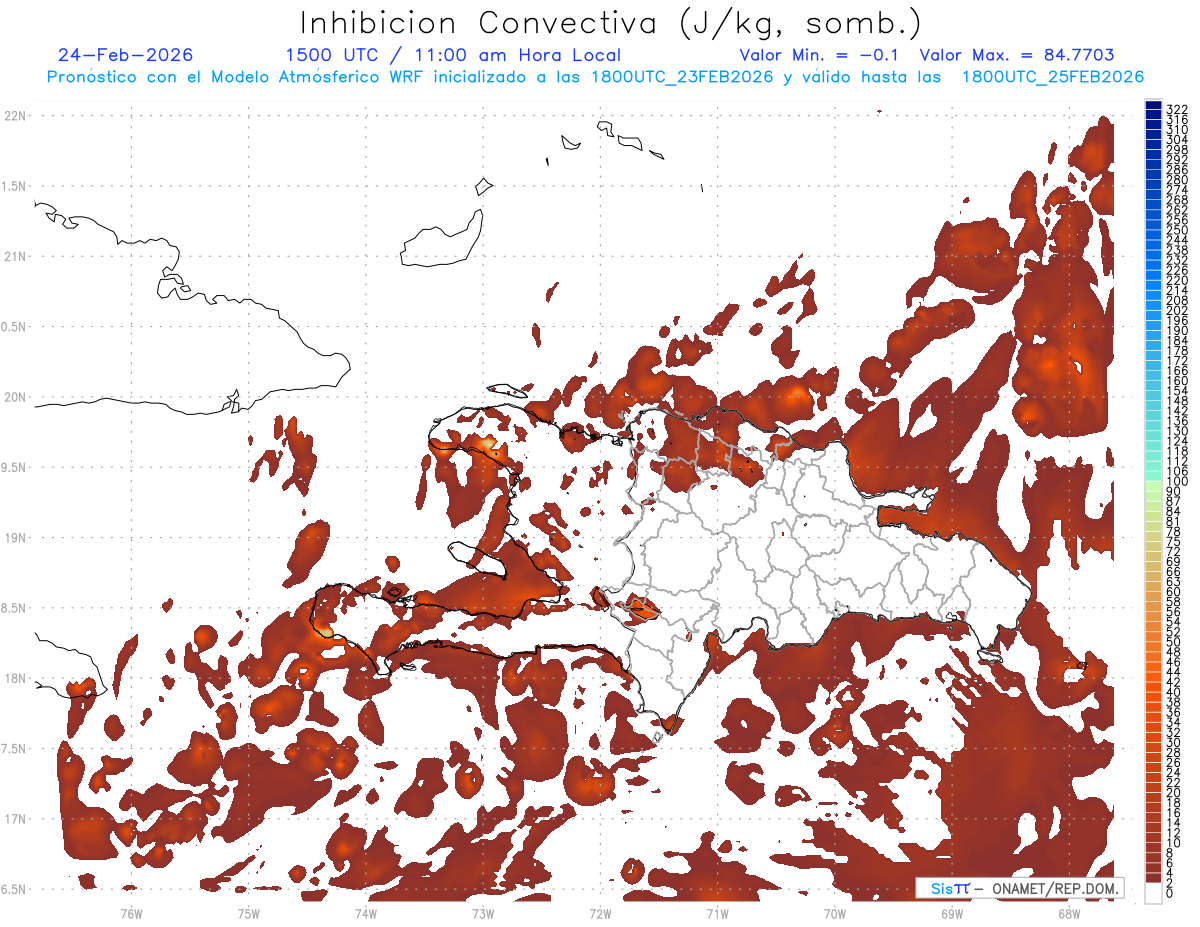Click the 72W longitude label
The image size is (1200, 927).
coord(600,913)
